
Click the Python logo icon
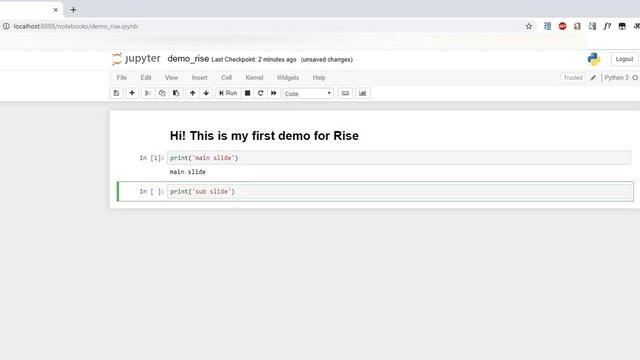[594, 59]
